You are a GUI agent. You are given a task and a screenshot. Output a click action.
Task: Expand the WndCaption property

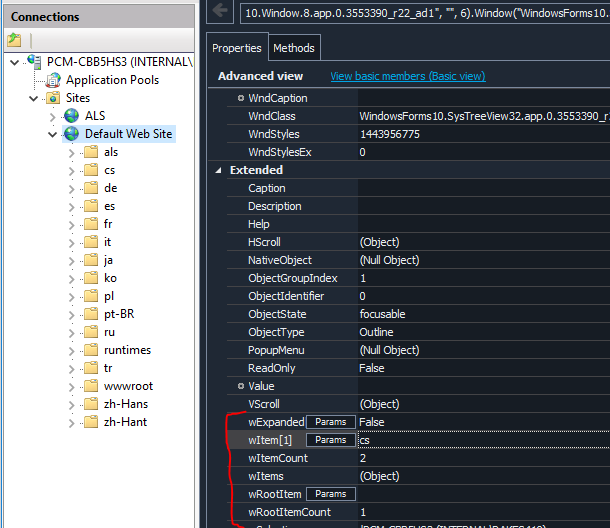[240, 98]
